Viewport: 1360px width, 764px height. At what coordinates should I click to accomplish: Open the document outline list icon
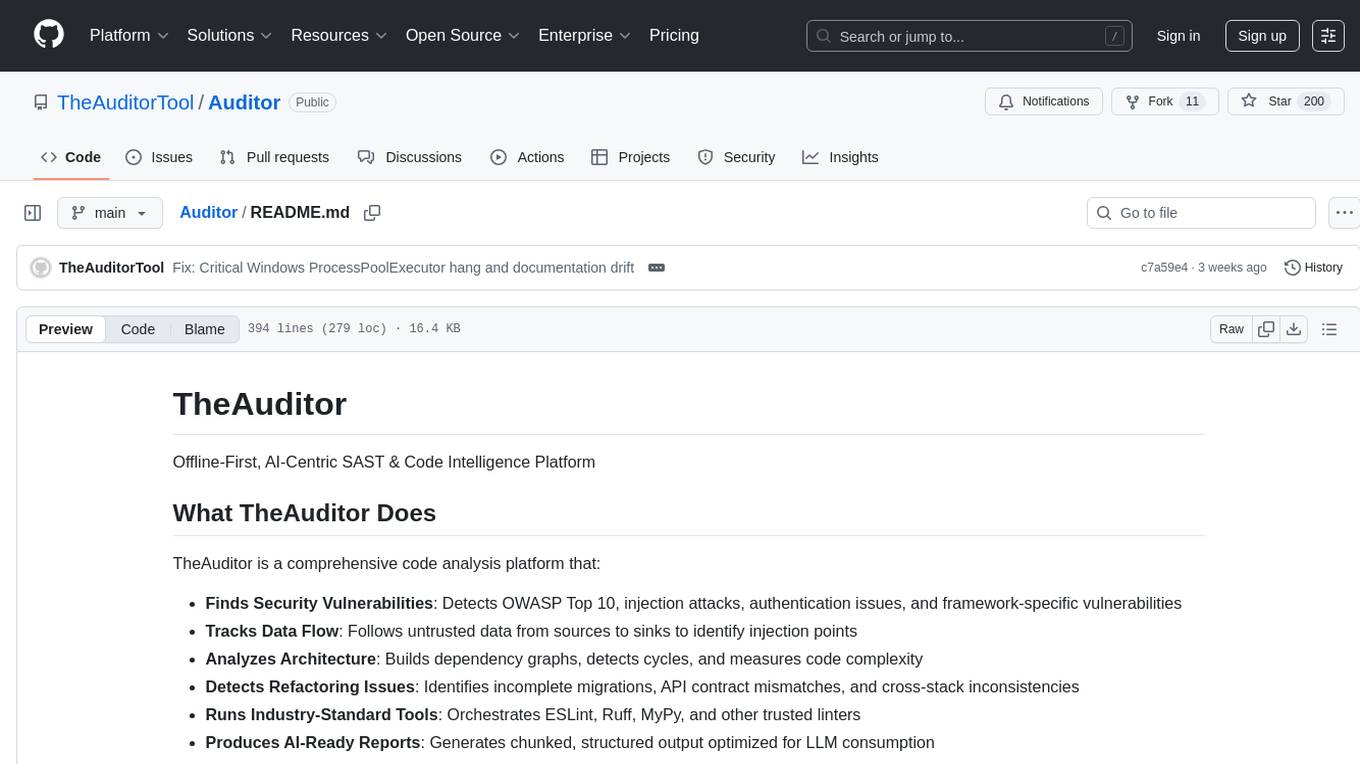[1329, 329]
